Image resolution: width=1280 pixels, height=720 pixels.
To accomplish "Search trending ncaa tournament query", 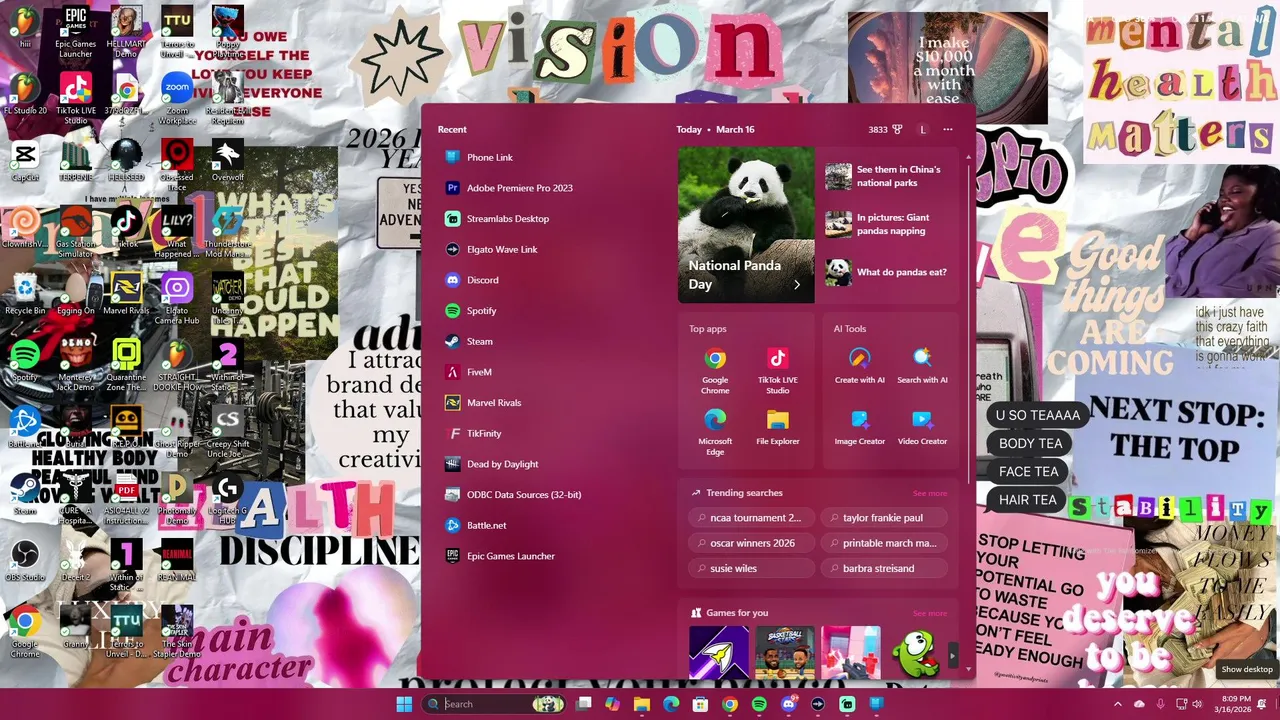I will (751, 518).
